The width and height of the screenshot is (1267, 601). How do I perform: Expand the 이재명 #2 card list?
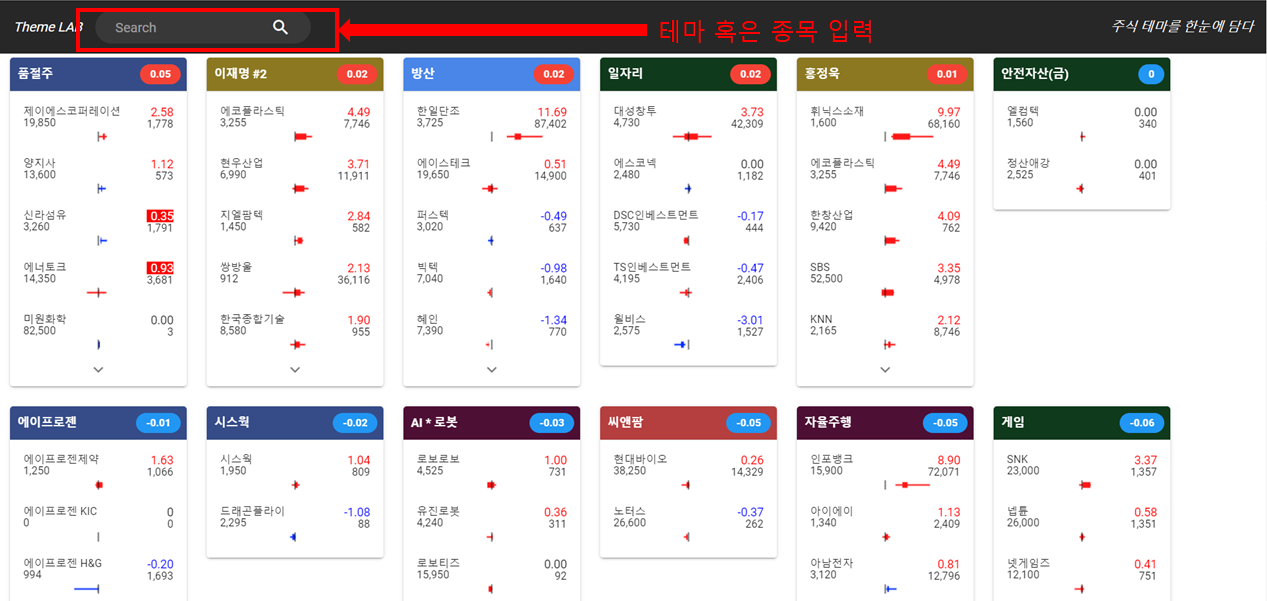[x=295, y=369]
